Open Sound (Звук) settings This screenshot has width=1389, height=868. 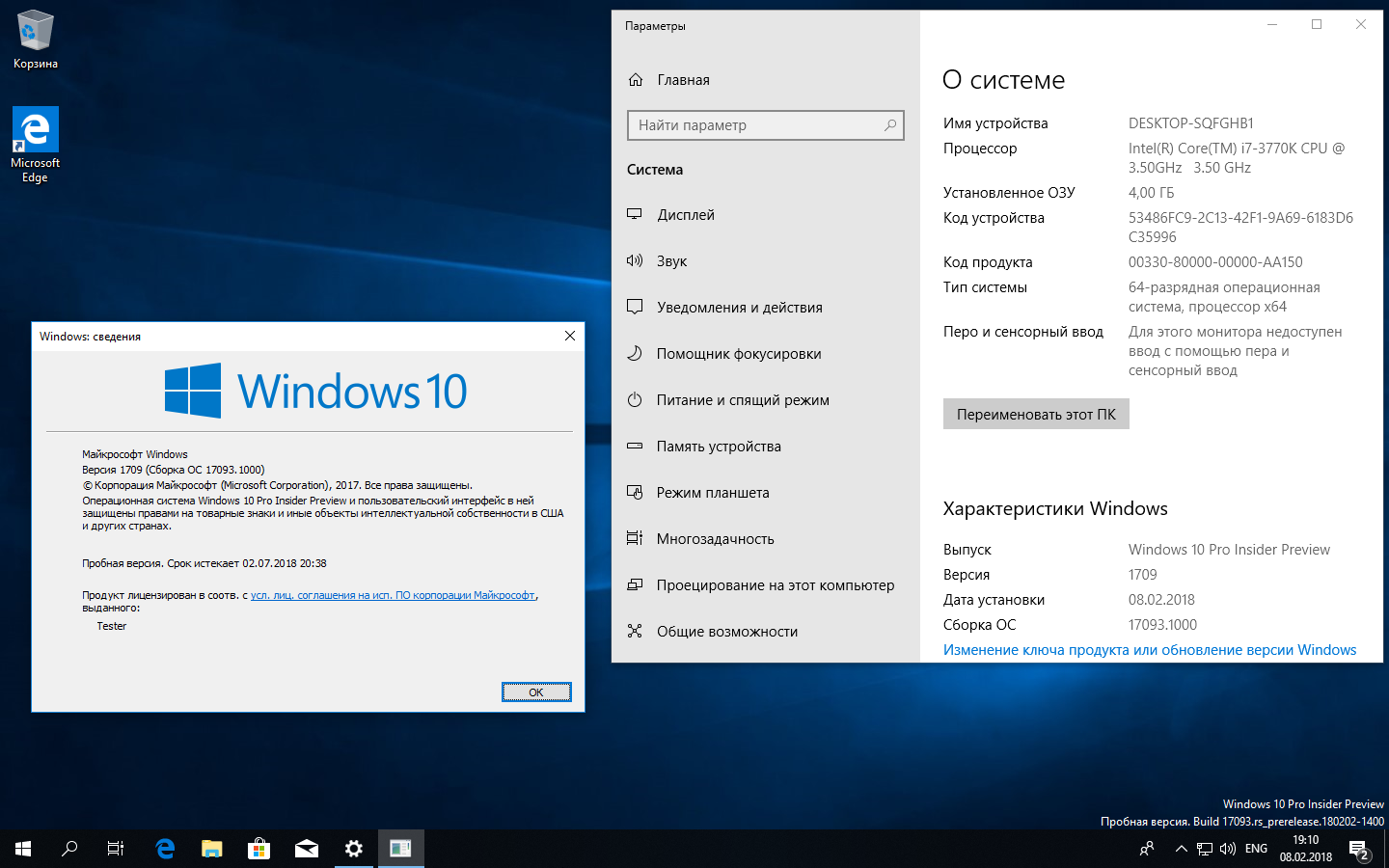671,261
